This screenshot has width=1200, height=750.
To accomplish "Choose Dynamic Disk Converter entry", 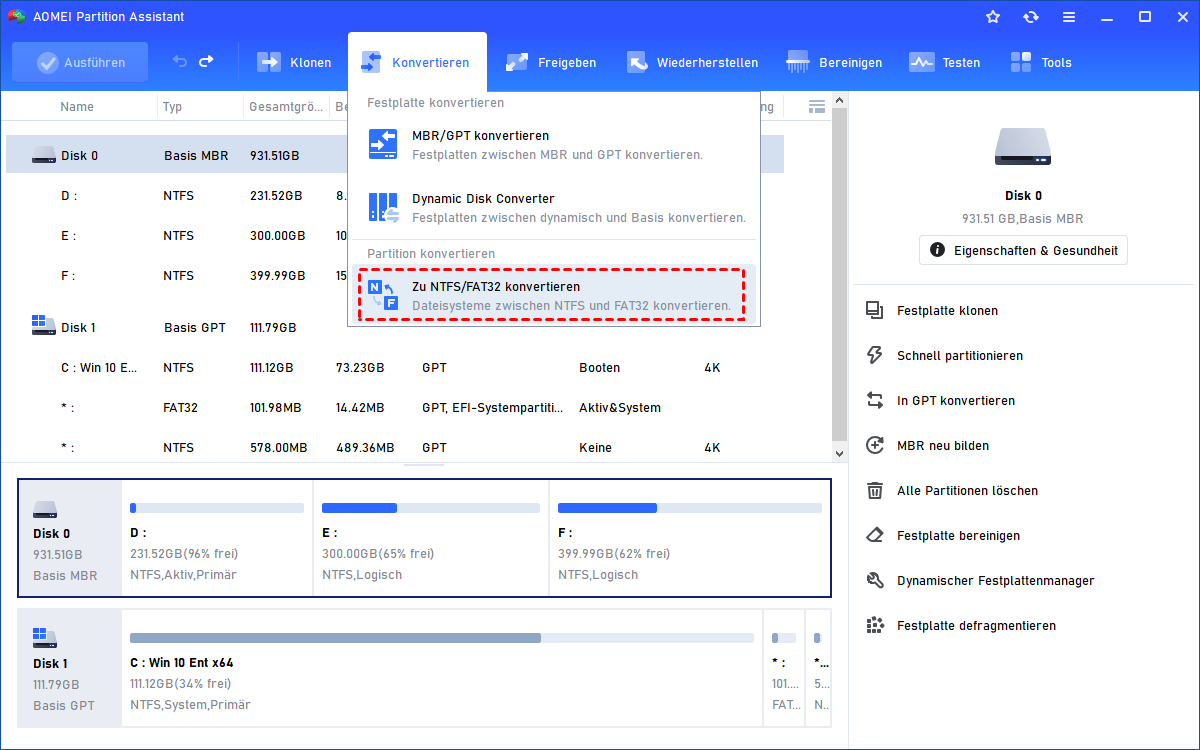I will pyautogui.click(x=554, y=208).
